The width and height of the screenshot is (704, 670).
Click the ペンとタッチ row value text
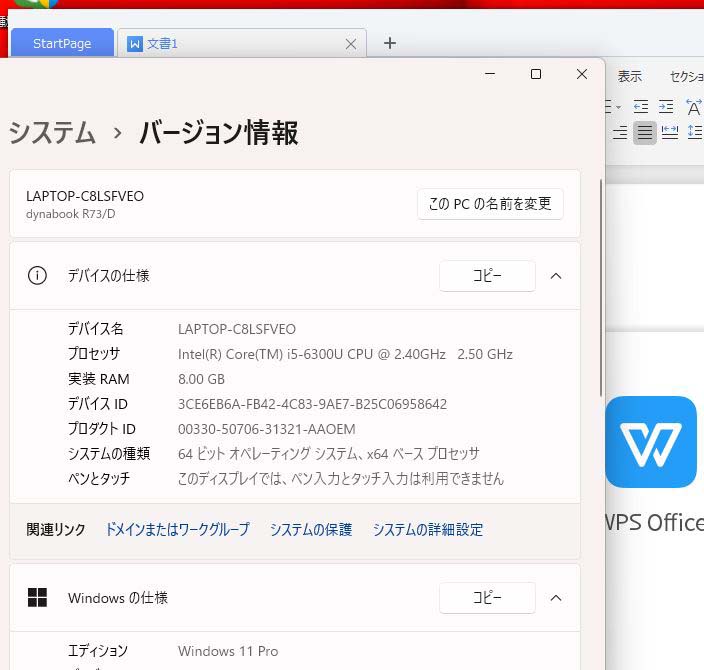click(x=340, y=479)
